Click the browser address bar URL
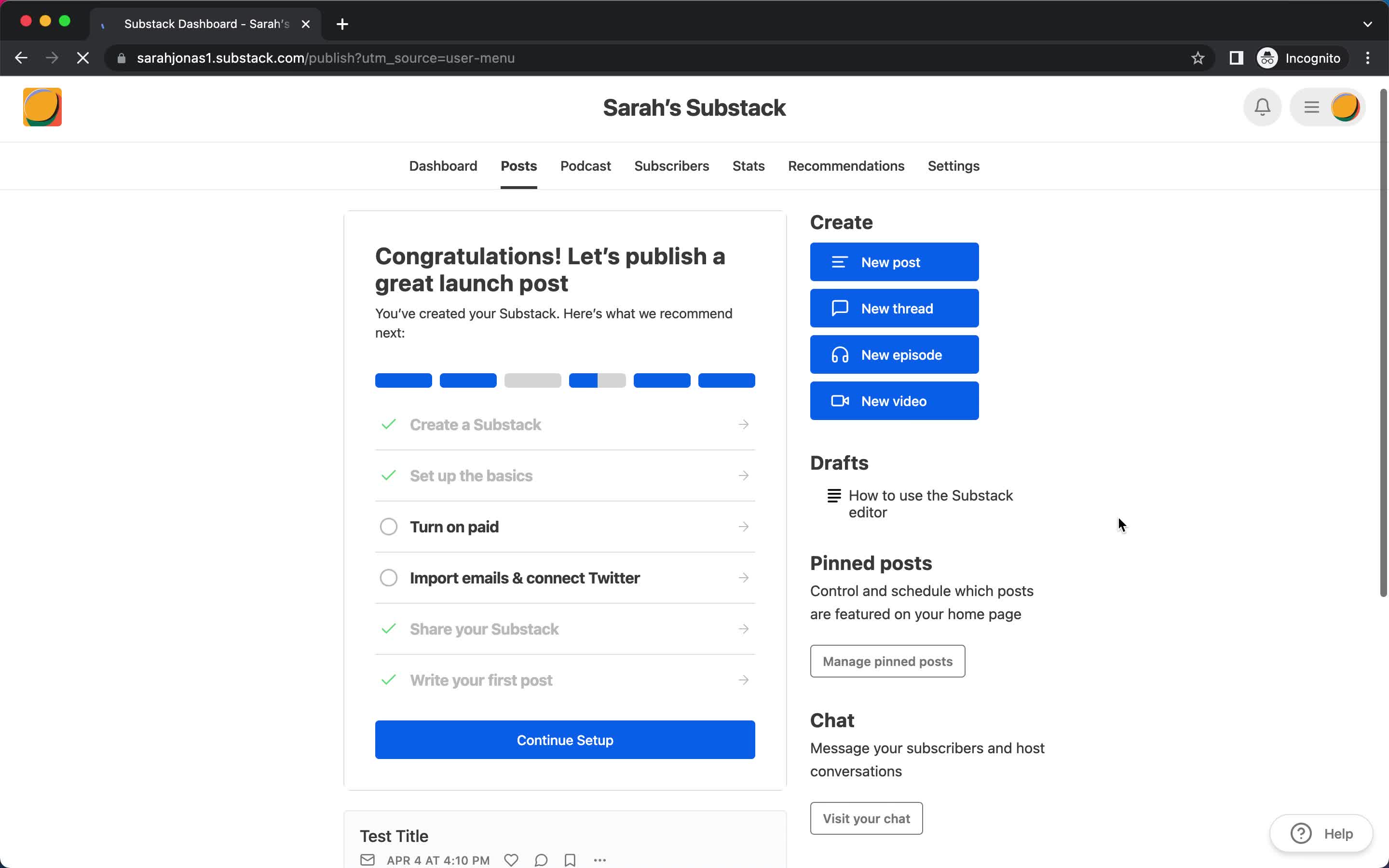The height and width of the screenshot is (868, 1389). 326,58
